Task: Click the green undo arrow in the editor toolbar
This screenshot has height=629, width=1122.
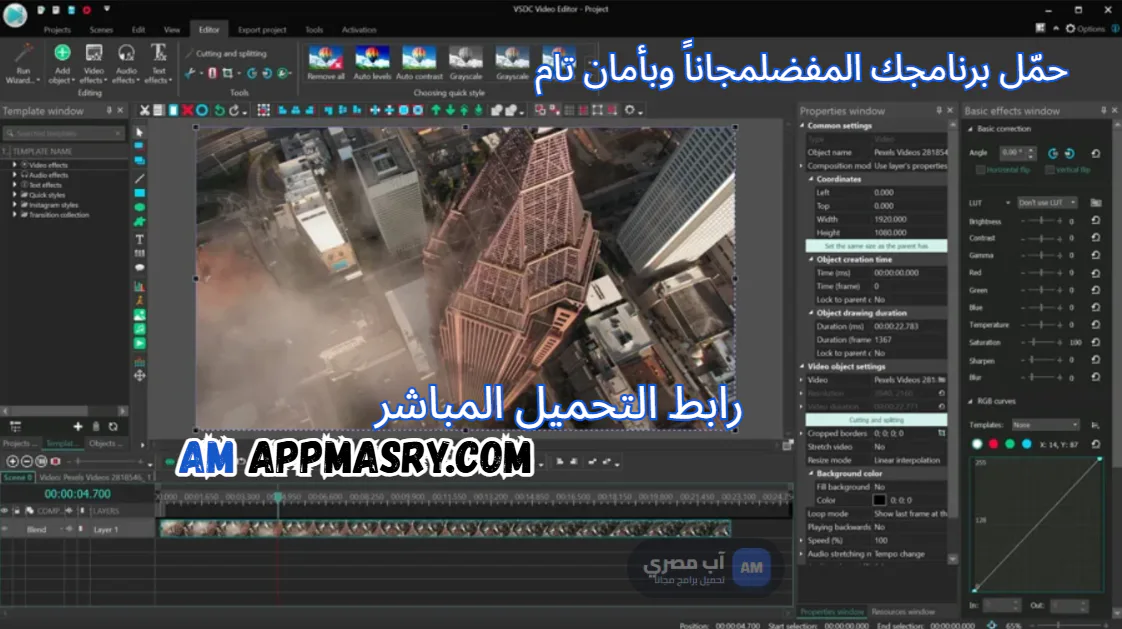Action: pos(220,110)
